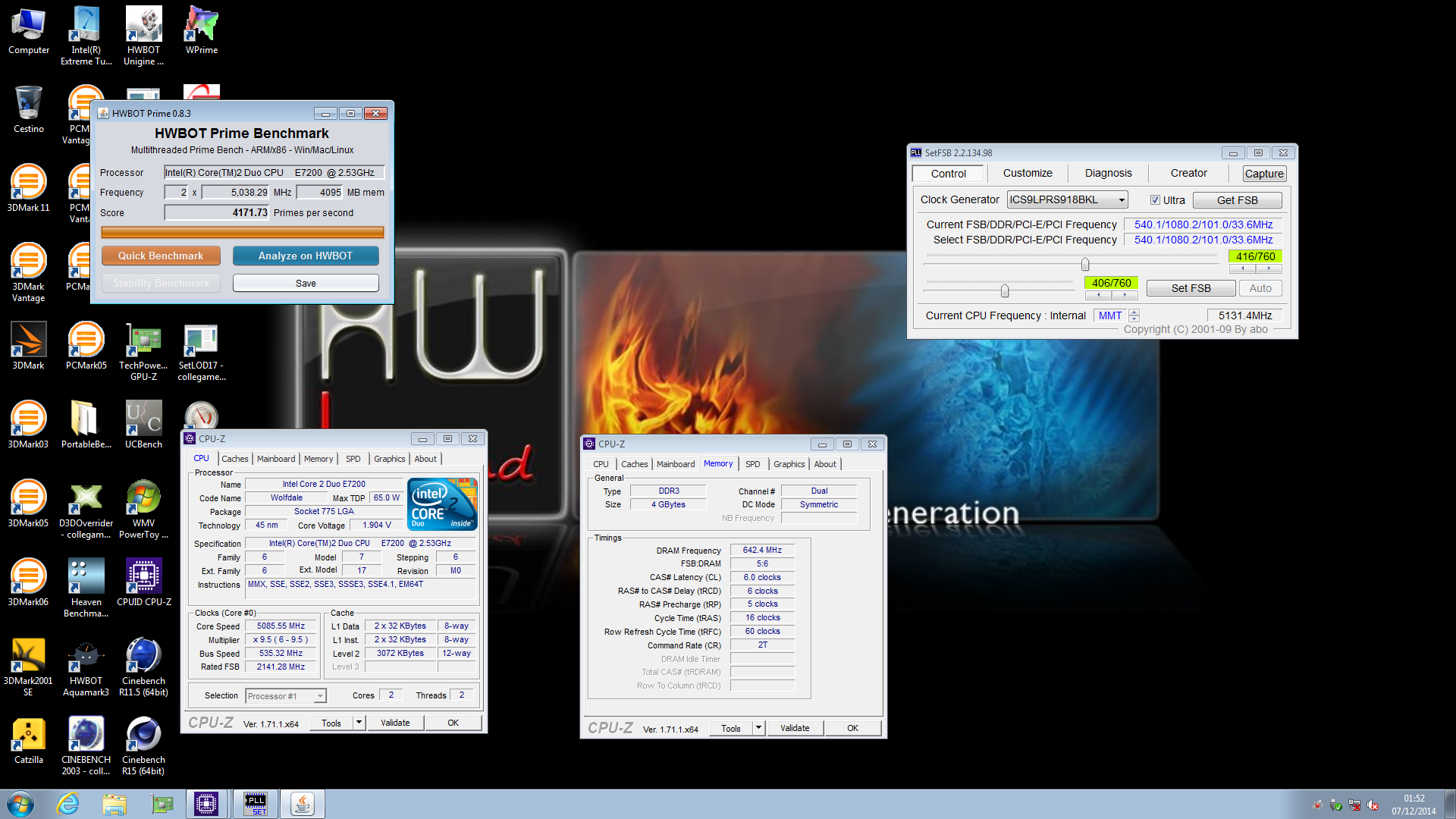The height and width of the screenshot is (819, 1456).
Task: Open WMV PowerToy desktop shortcut
Action: pos(144,510)
